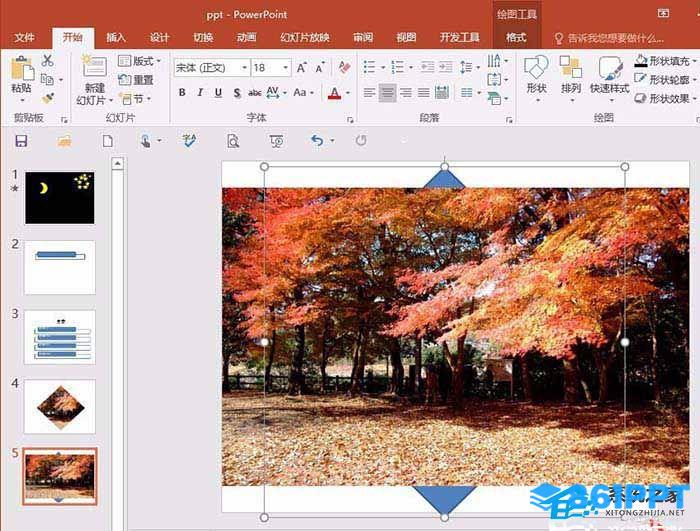
Task: Align text left
Action: coord(369,93)
